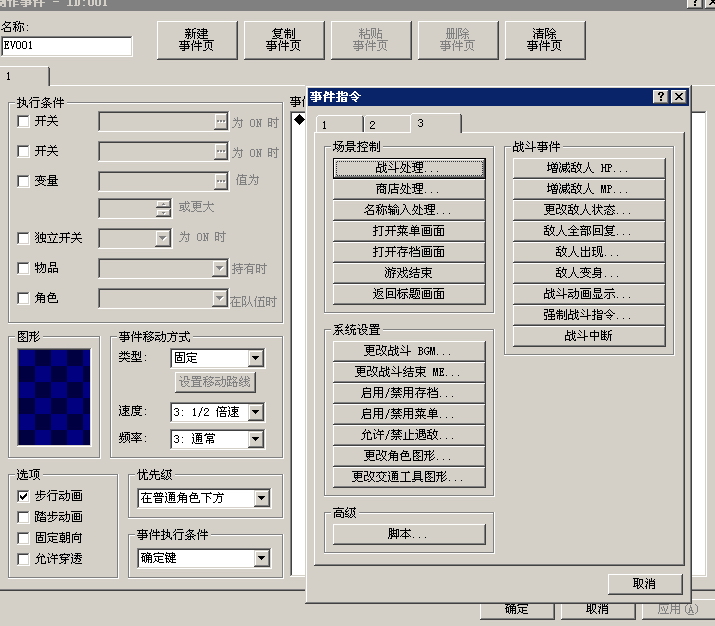Open the 速度 dropdown
Image resolution: width=715 pixels, height=626 pixels.
217,412
